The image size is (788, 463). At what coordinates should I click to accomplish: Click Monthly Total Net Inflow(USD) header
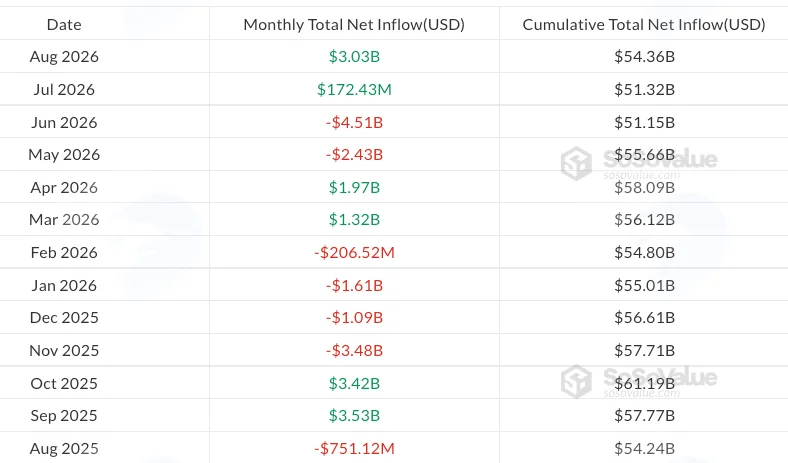pos(354,25)
